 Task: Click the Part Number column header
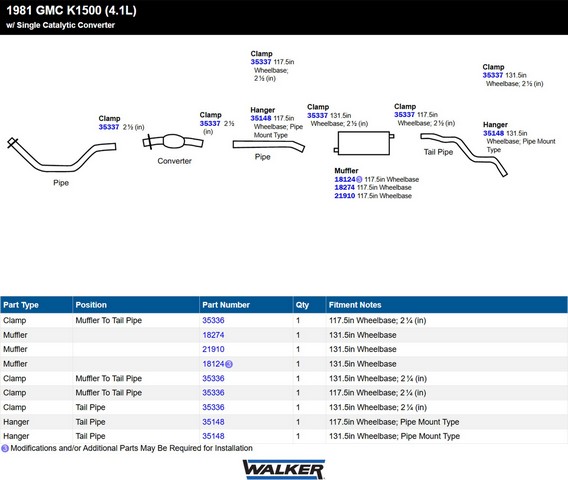(x=246, y=305)
